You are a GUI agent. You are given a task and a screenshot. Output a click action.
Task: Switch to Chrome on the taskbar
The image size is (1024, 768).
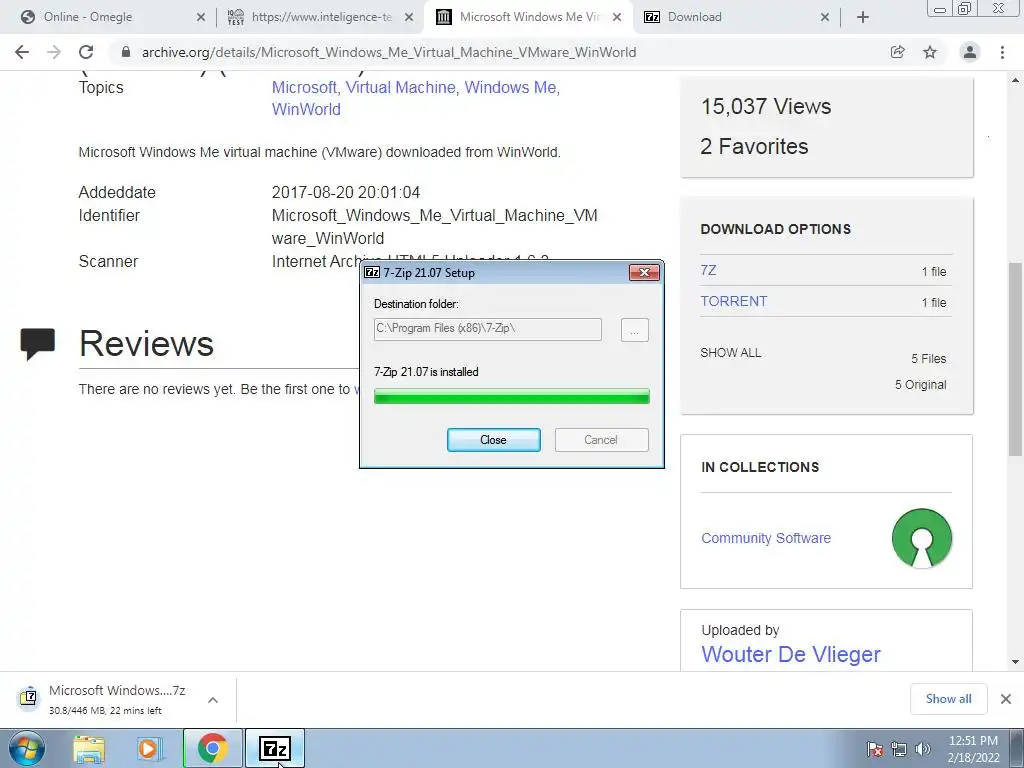pos(213,748)
